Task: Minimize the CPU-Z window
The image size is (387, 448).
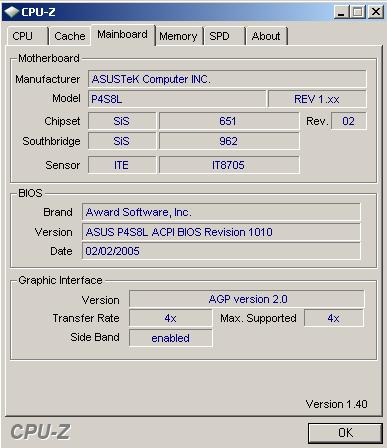Action: tap(341, 12)
